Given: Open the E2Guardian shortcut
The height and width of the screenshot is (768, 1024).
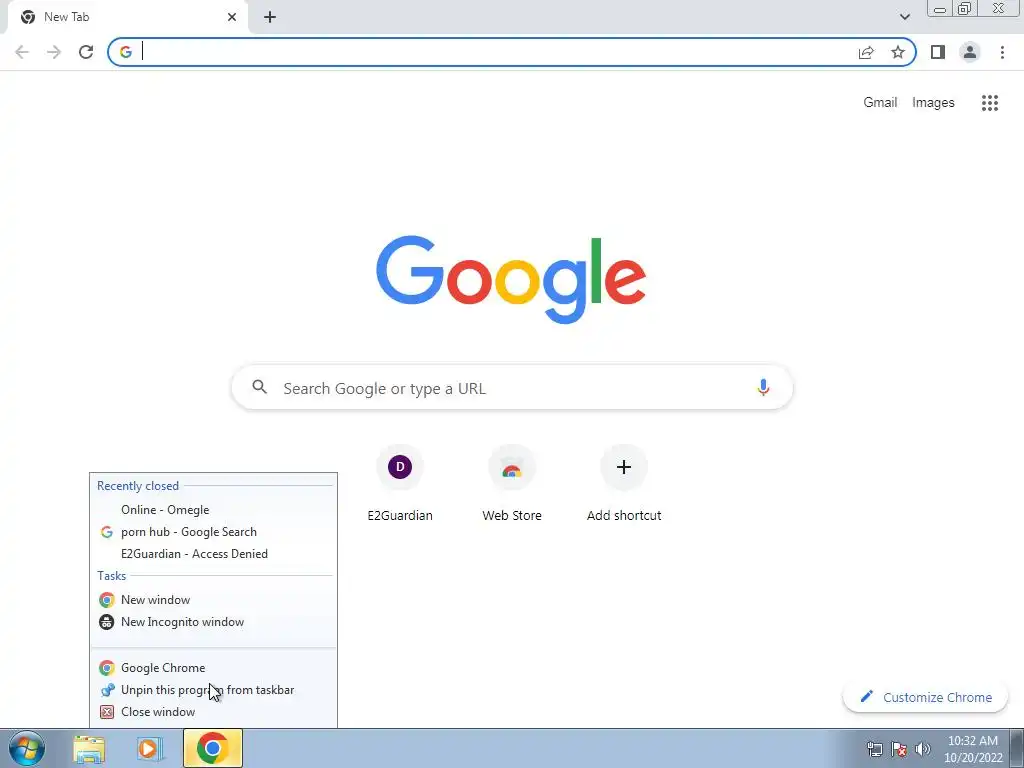Looking at the screenshot, I should point(400,483).
